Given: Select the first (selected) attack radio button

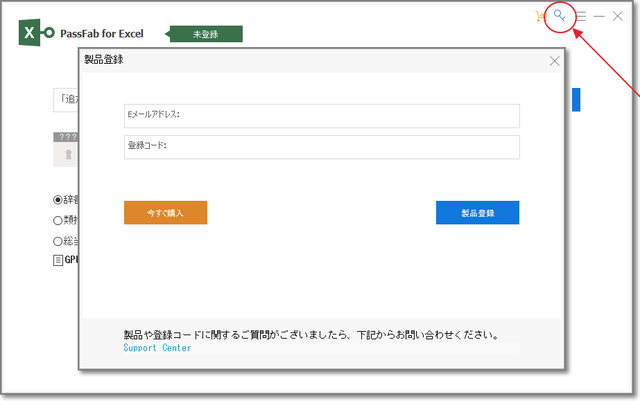Looking at the screenshot, I should point(58,200).
